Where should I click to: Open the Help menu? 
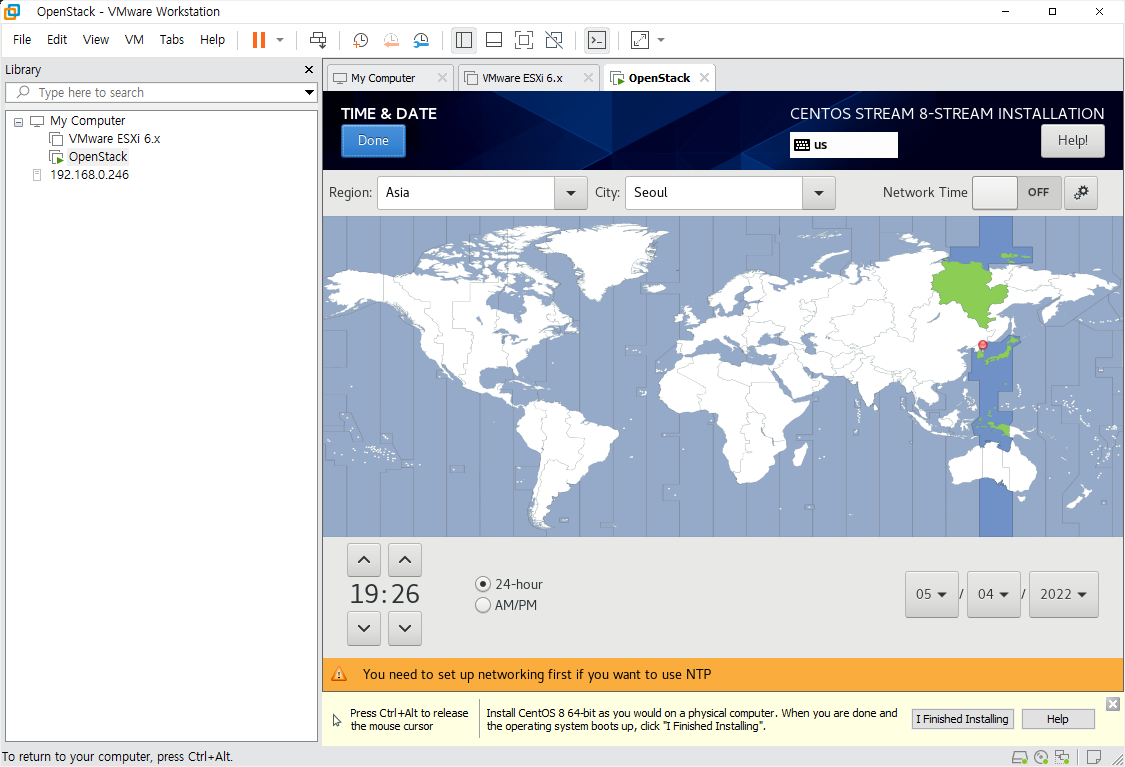(x=212, y=39)
